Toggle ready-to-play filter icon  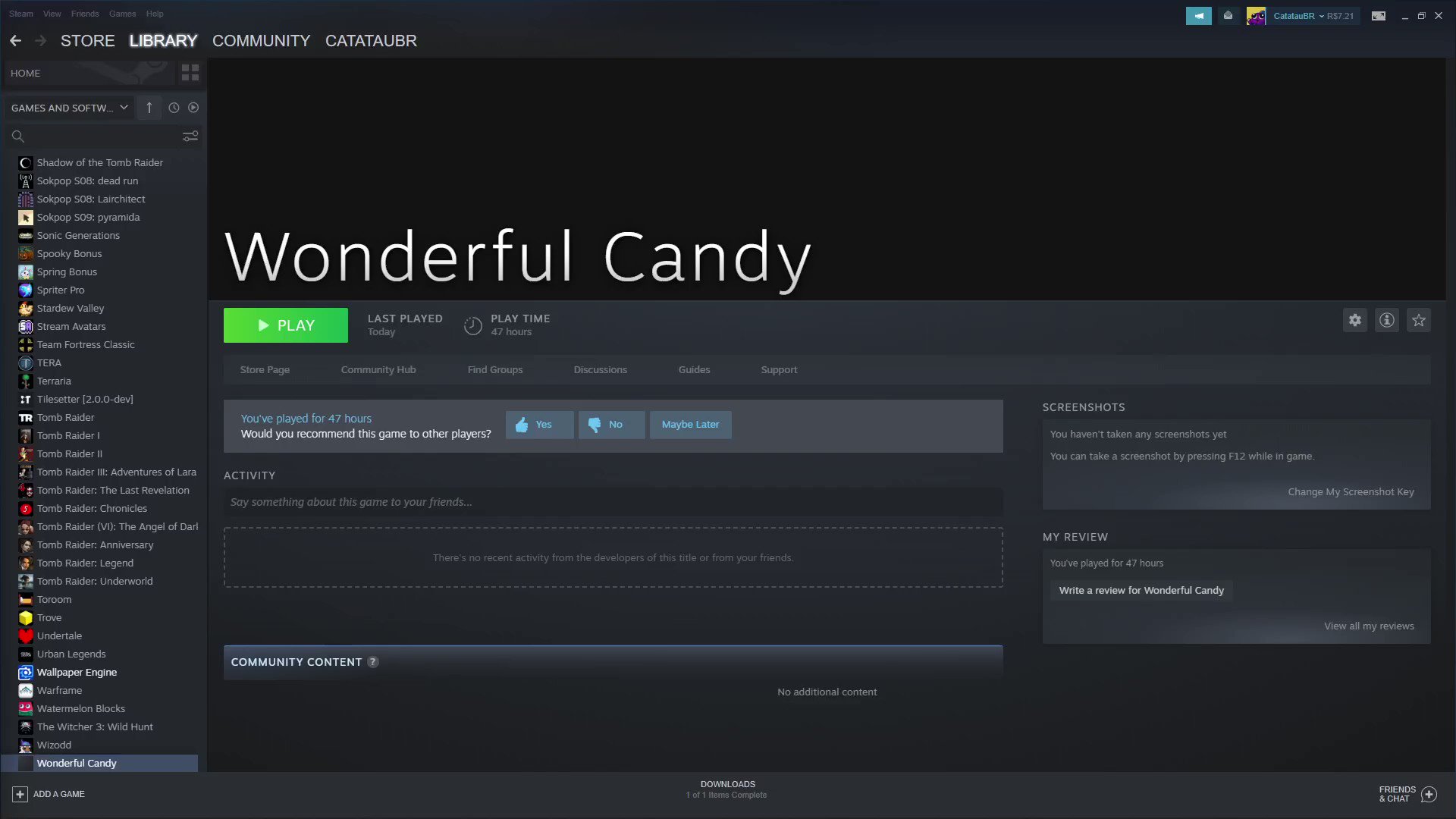click(x=193, y=108)
